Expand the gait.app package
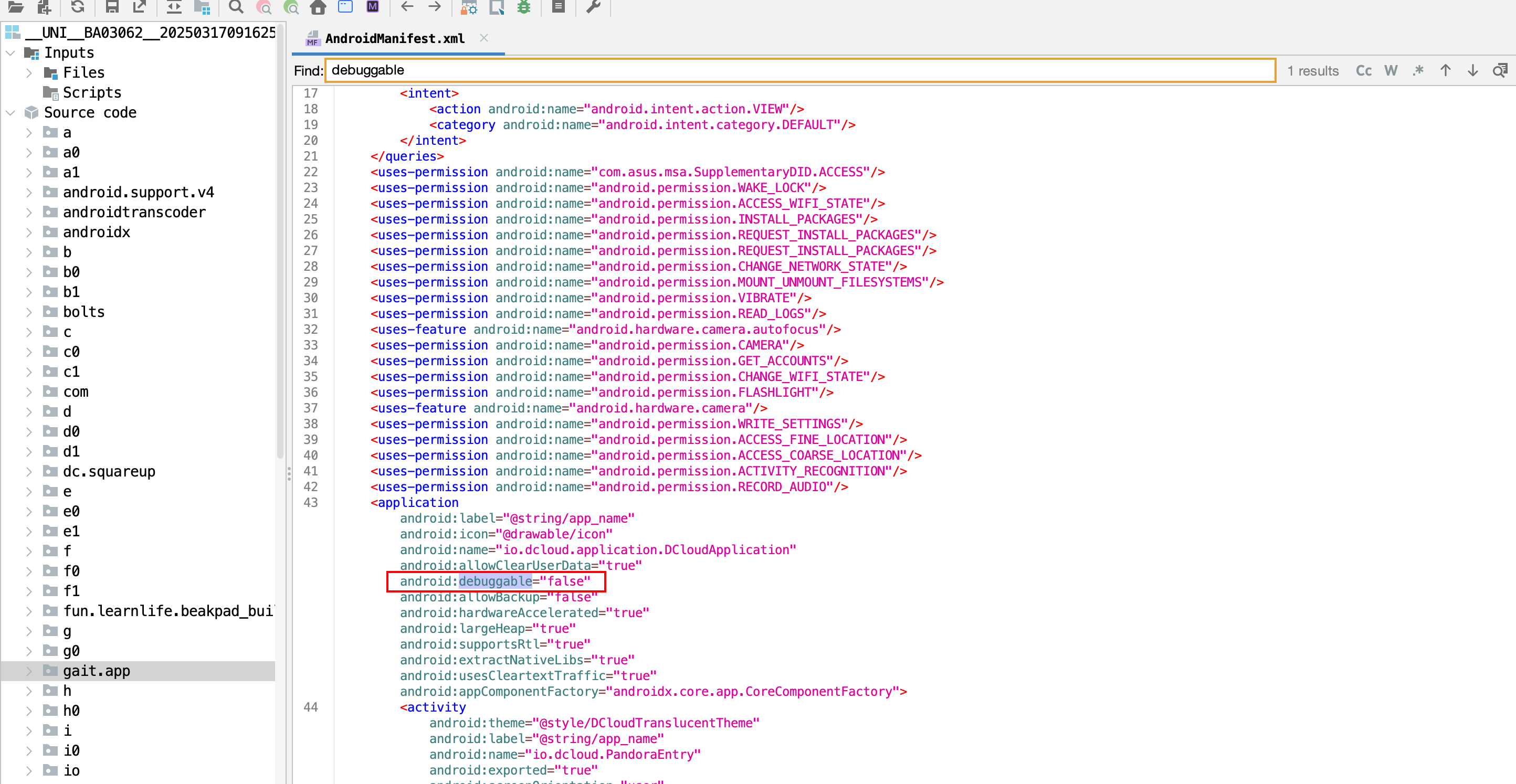The width and height of the screenshot is (1516, 784). (29, 671)
